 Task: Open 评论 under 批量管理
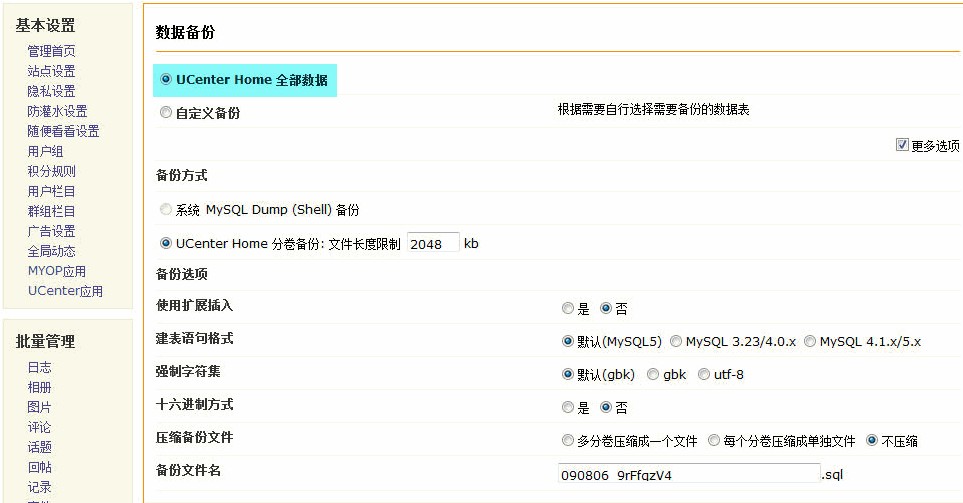(x=39, y=427)
